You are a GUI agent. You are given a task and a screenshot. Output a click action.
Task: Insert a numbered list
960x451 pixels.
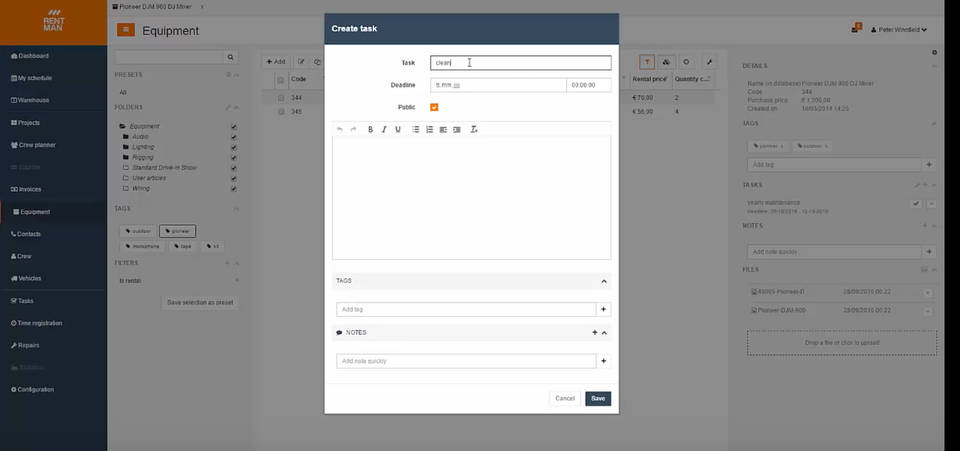click(429, 129)
